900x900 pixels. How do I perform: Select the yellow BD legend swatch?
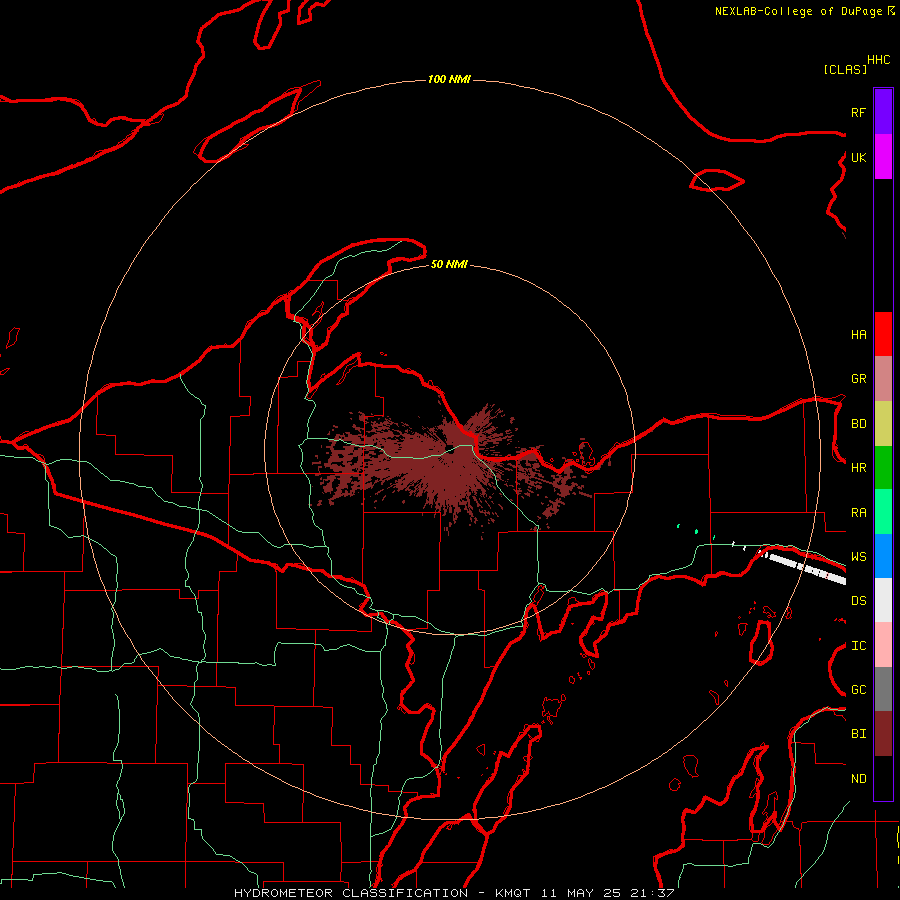coord(883,424)
